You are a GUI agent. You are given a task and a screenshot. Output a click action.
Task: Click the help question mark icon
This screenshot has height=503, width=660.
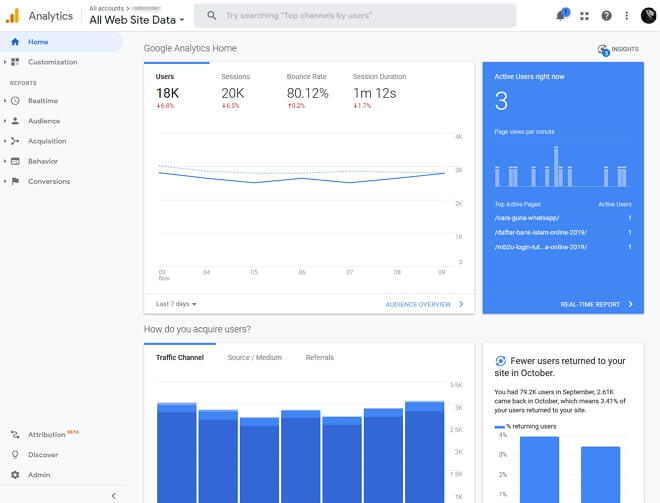coord(607,16)
